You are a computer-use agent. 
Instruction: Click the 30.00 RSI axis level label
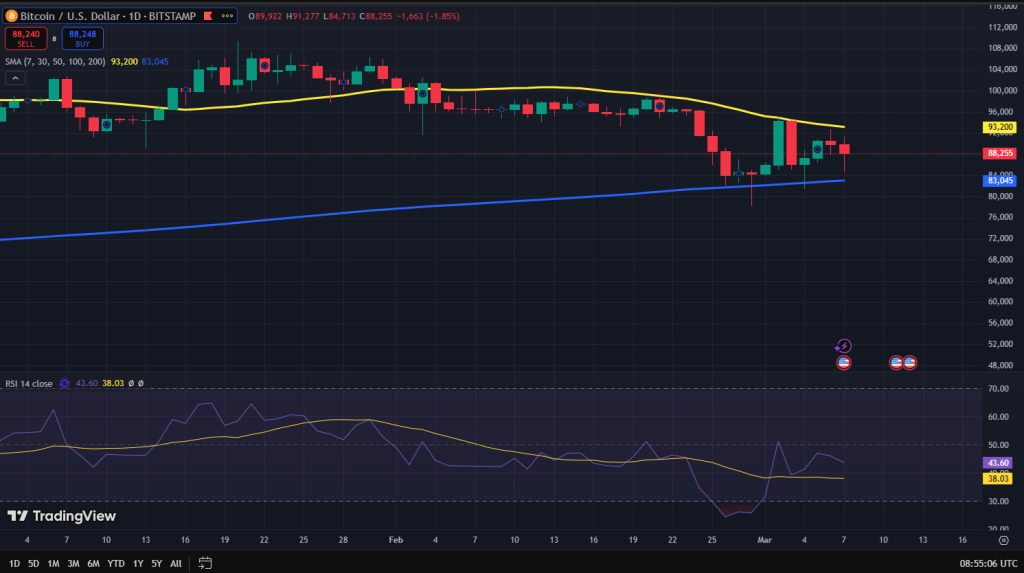pos(999,501)
